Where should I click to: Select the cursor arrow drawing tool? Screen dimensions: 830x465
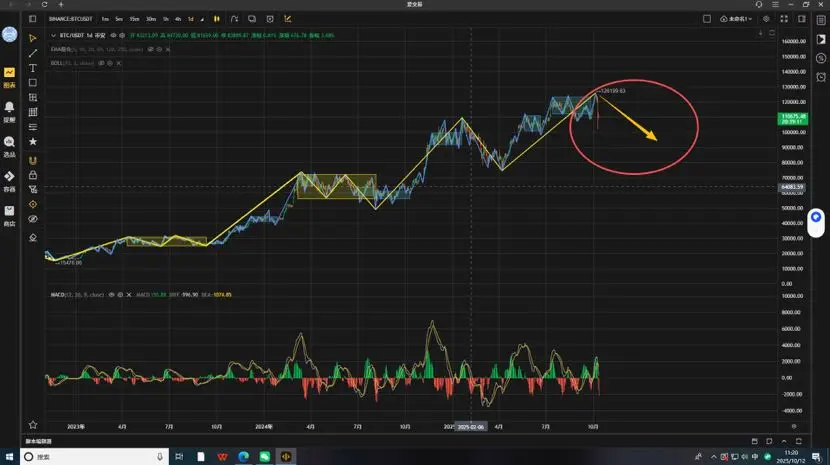[x=33, y=38]
